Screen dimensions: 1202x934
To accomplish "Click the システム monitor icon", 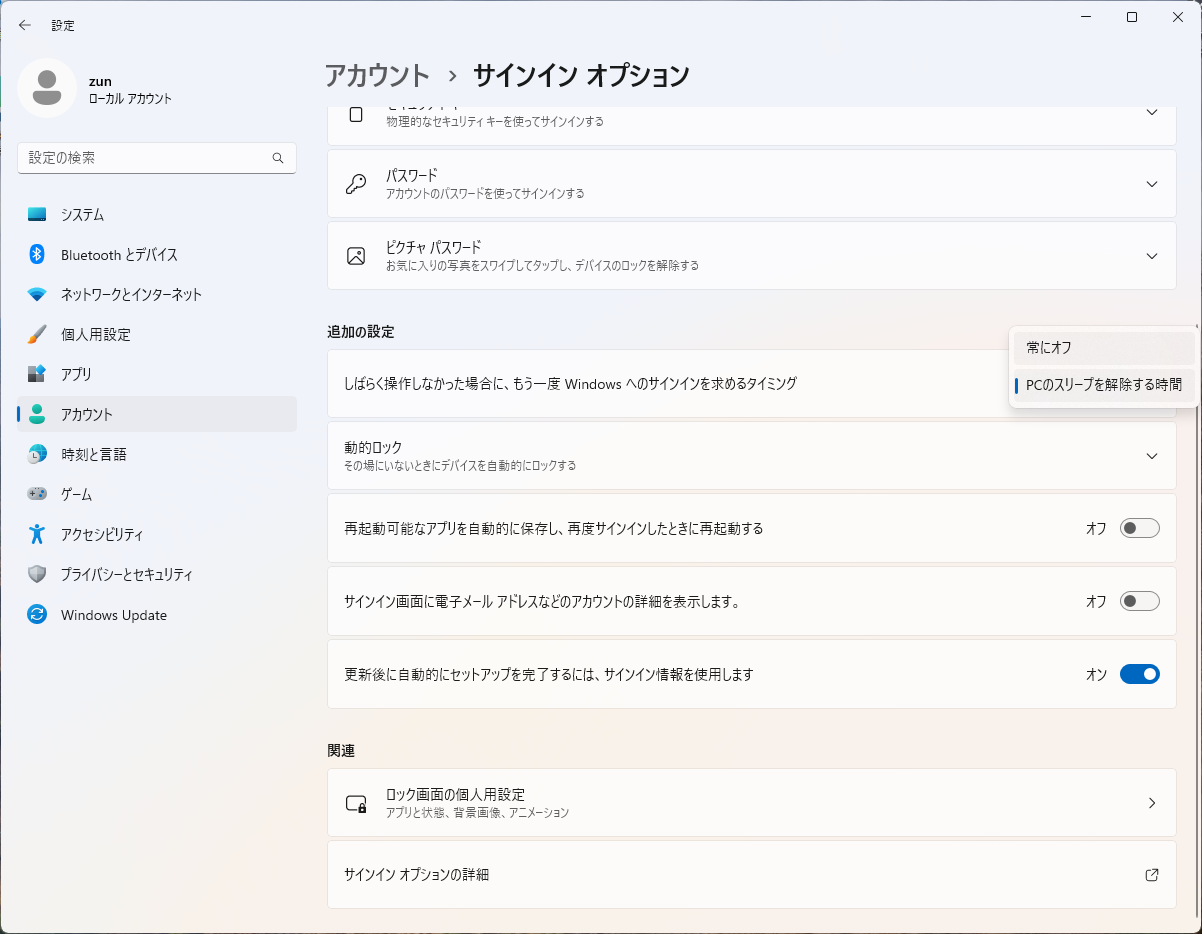I will click(x=37, y=215).
